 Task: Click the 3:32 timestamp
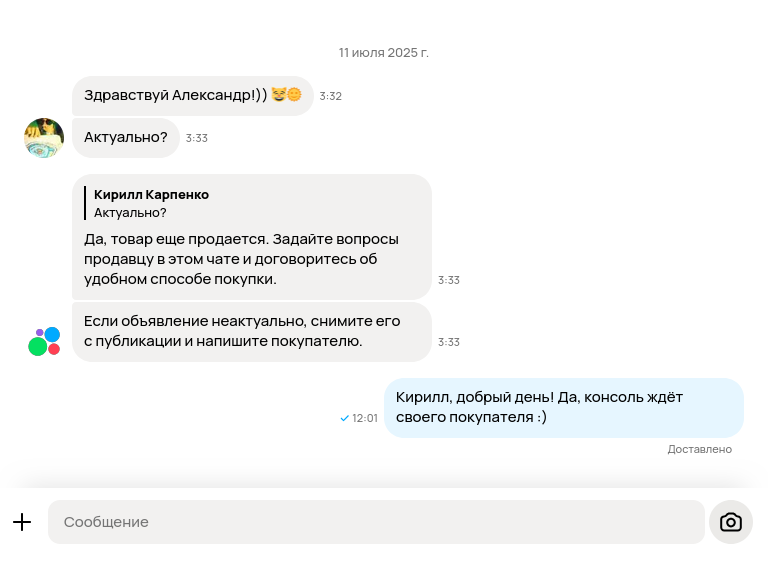331,96
